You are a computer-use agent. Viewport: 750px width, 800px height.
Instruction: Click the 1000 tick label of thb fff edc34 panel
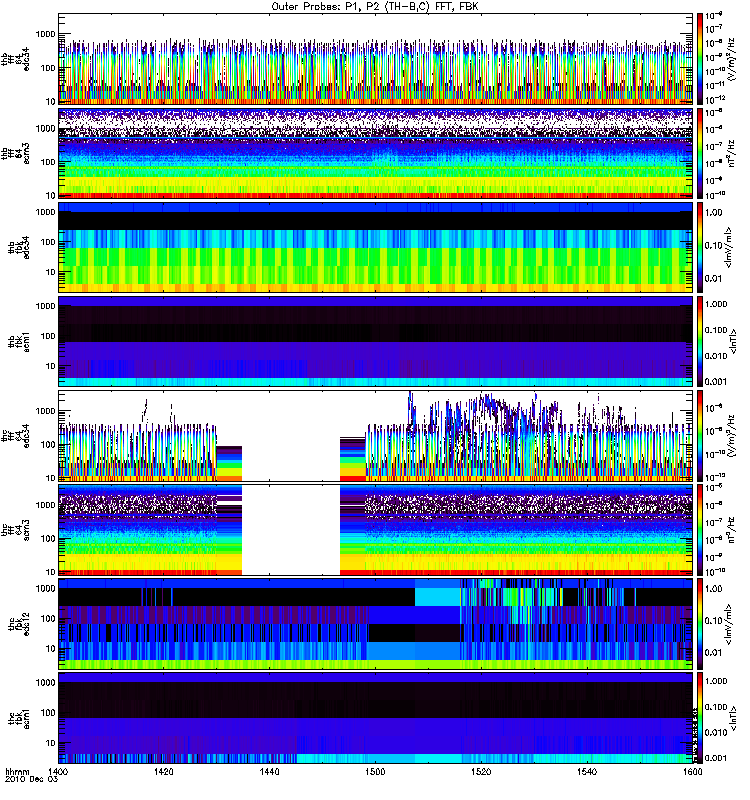point(45,34)
